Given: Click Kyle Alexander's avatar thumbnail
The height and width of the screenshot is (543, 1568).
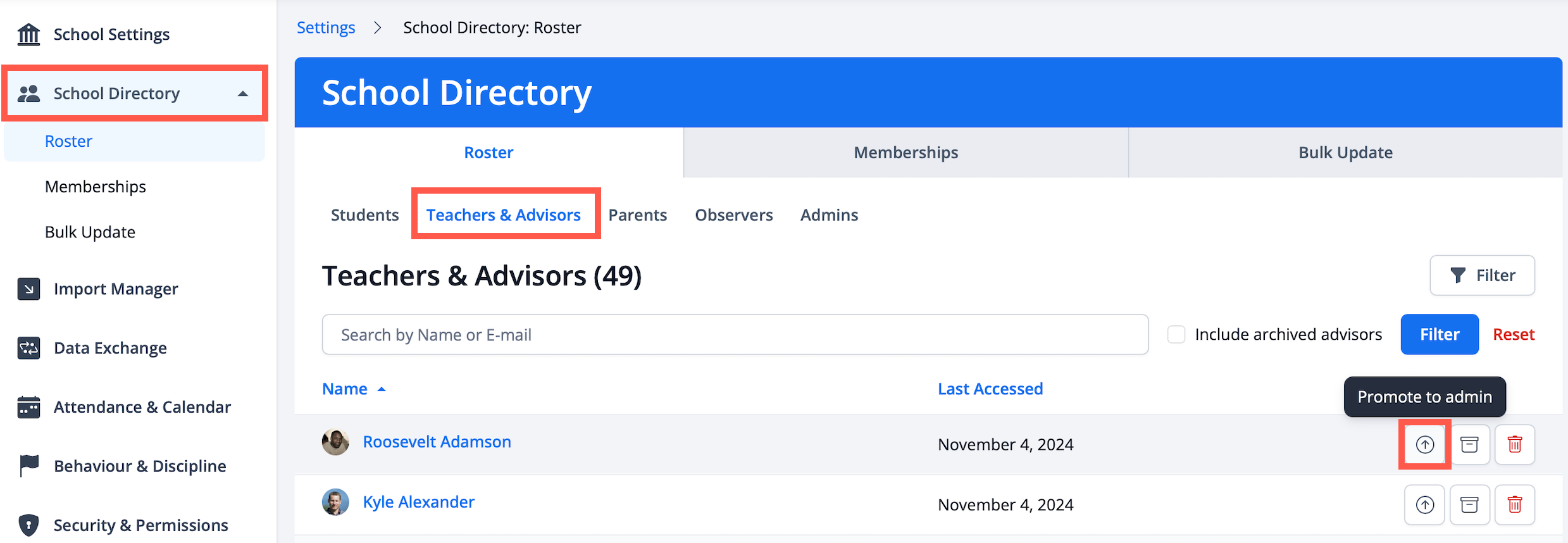Looking at the screenshot, I should pyautogui.click(x=335, y=502).
